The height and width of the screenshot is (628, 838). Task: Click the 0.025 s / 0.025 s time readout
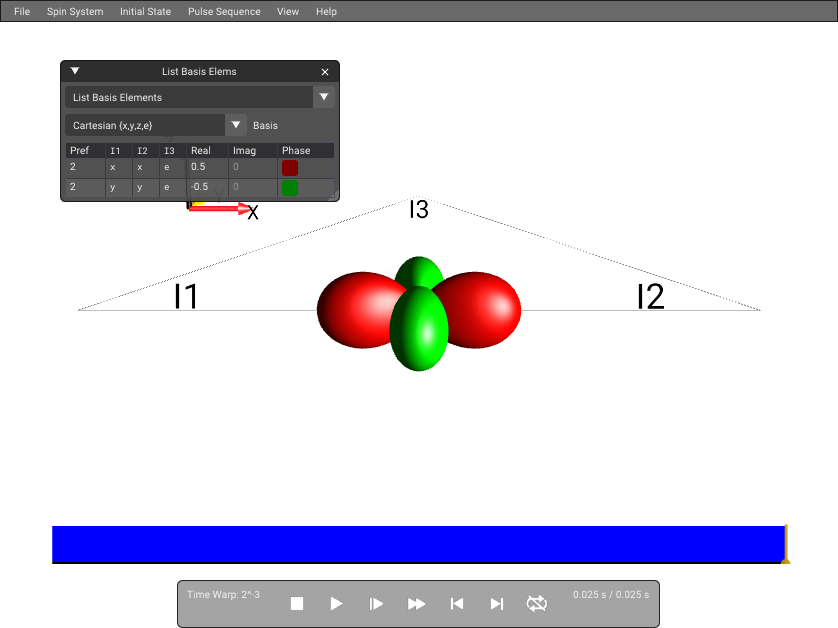tap(611, 594)
